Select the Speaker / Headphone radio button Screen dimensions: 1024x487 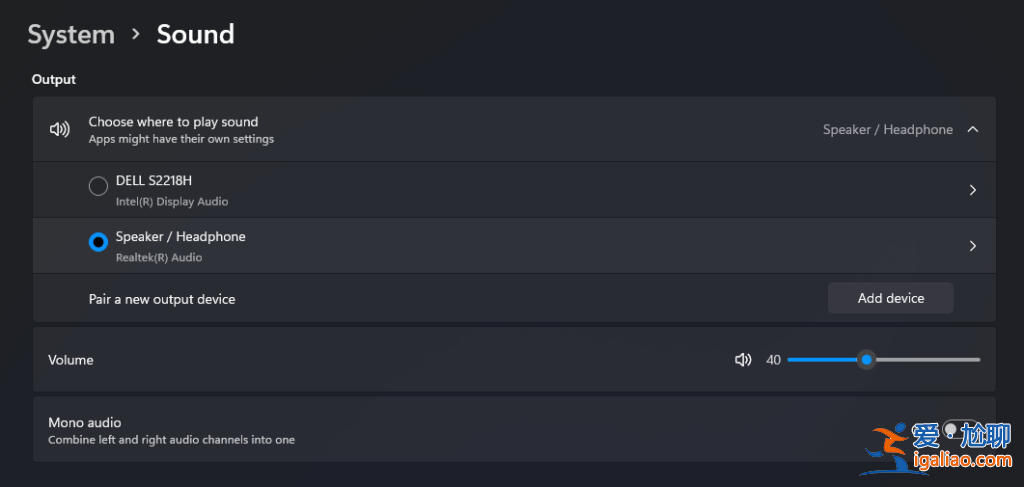coord(98,242)
